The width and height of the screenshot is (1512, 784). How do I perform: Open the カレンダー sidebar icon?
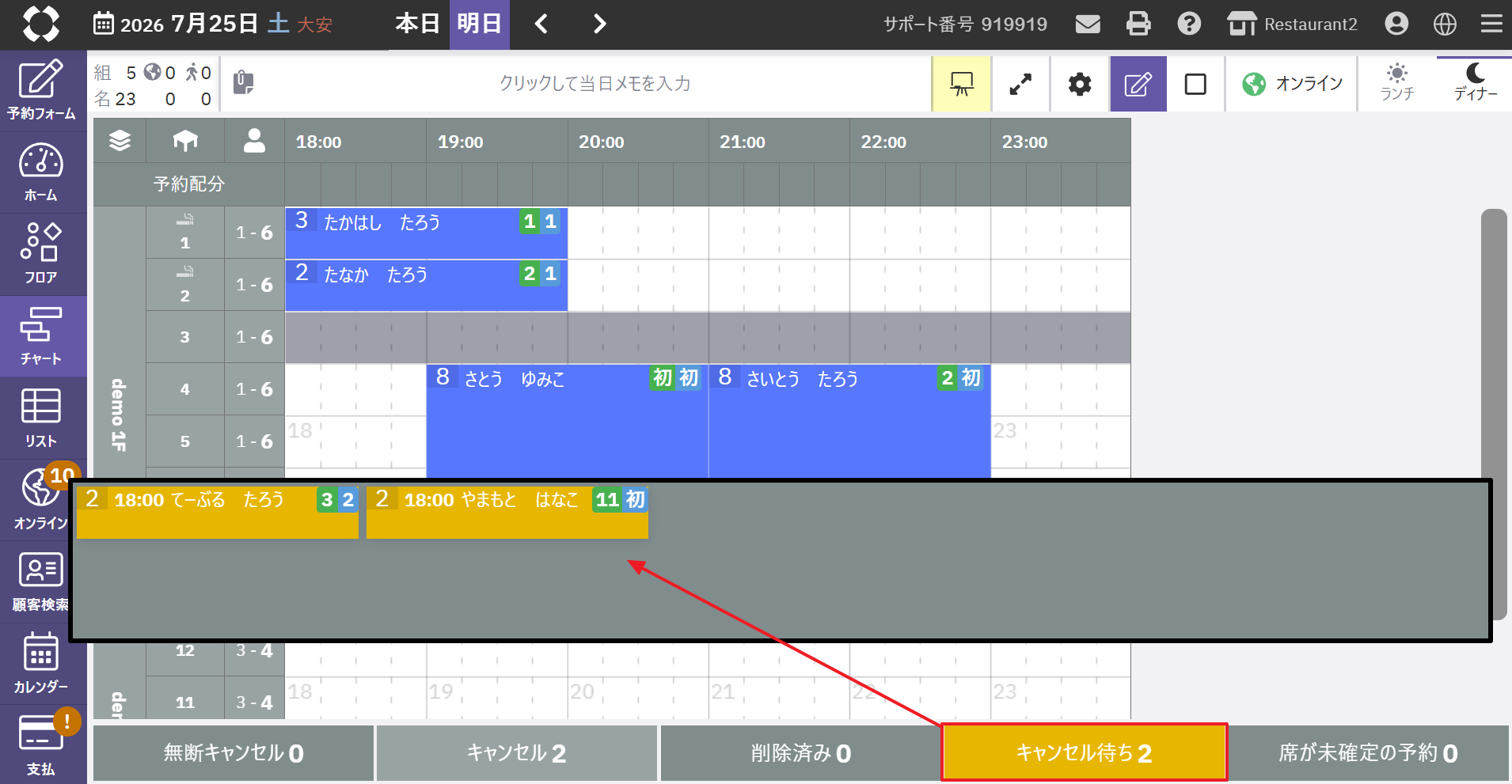[41, 664]
